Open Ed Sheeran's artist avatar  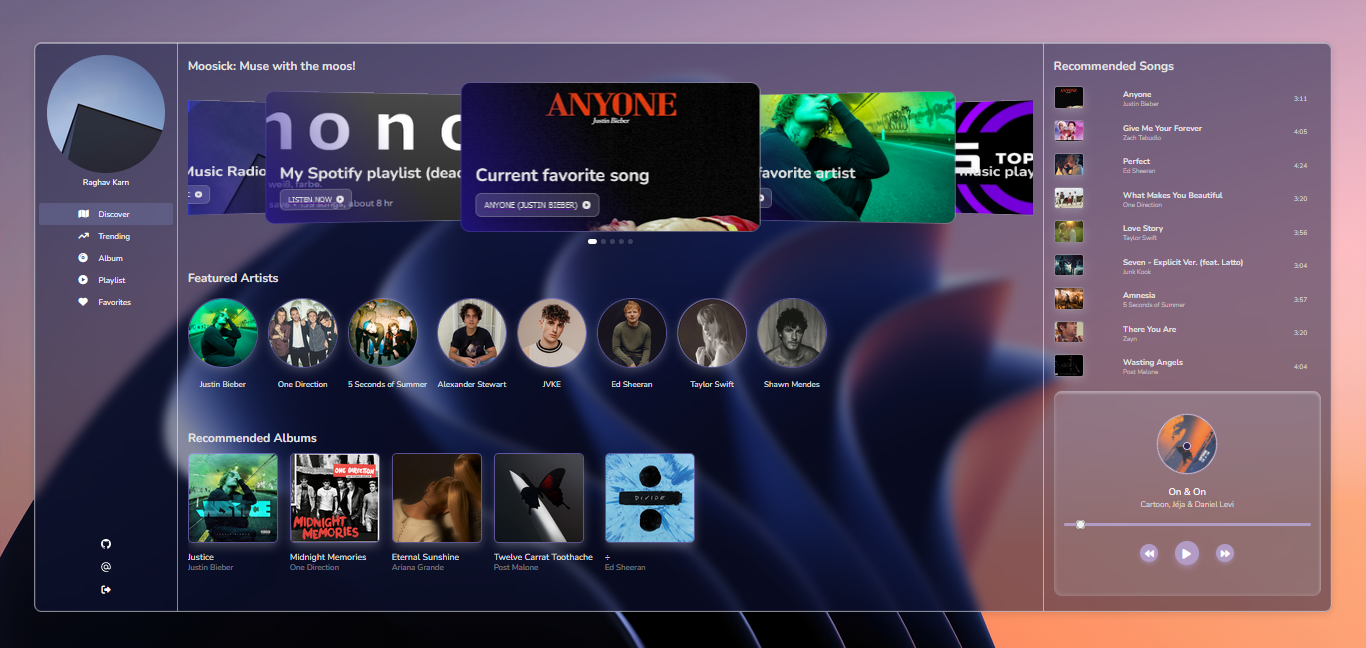coord(632,333)
